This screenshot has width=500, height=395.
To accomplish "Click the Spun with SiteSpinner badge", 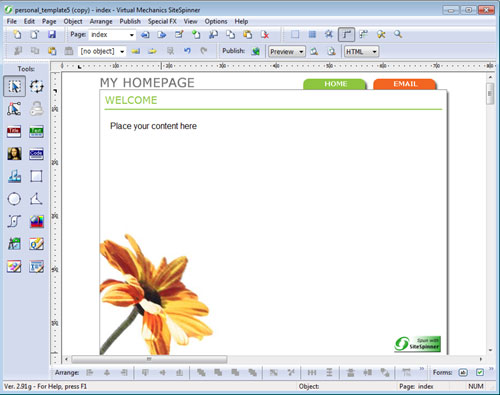I will tap(417, 344).
